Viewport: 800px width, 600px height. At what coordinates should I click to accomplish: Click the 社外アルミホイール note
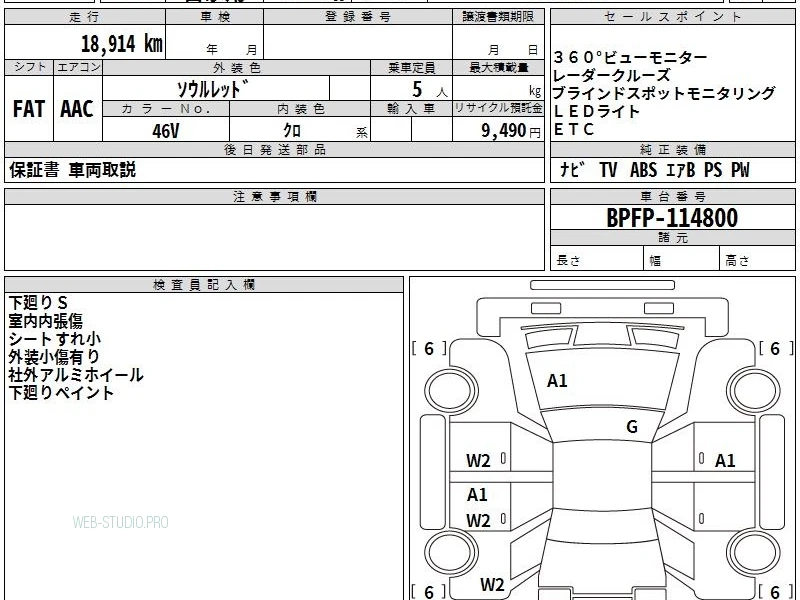point(76,374)
